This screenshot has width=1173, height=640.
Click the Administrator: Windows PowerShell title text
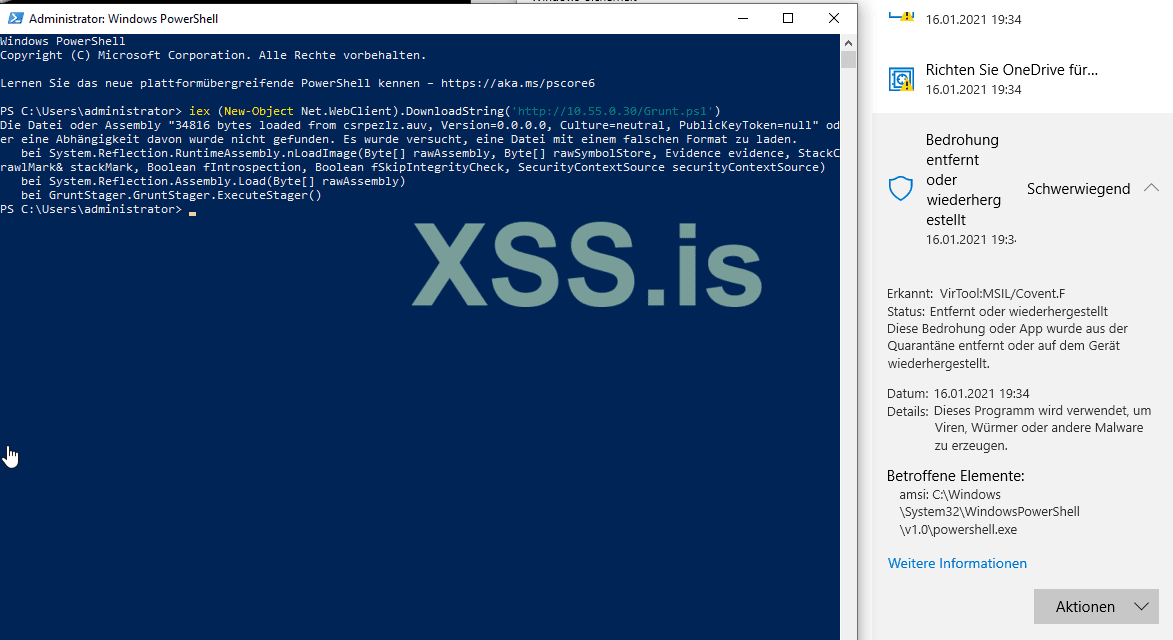(123, 19)
